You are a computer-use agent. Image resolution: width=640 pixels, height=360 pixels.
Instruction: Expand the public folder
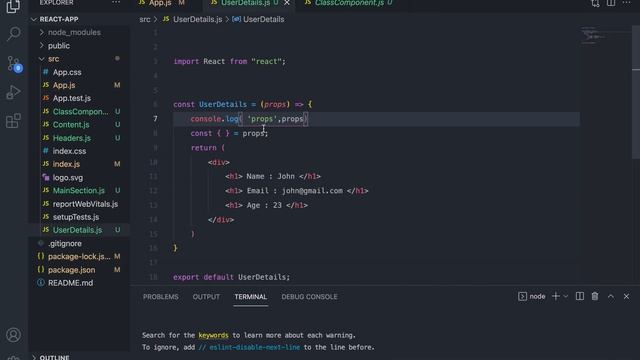(59, 46)
